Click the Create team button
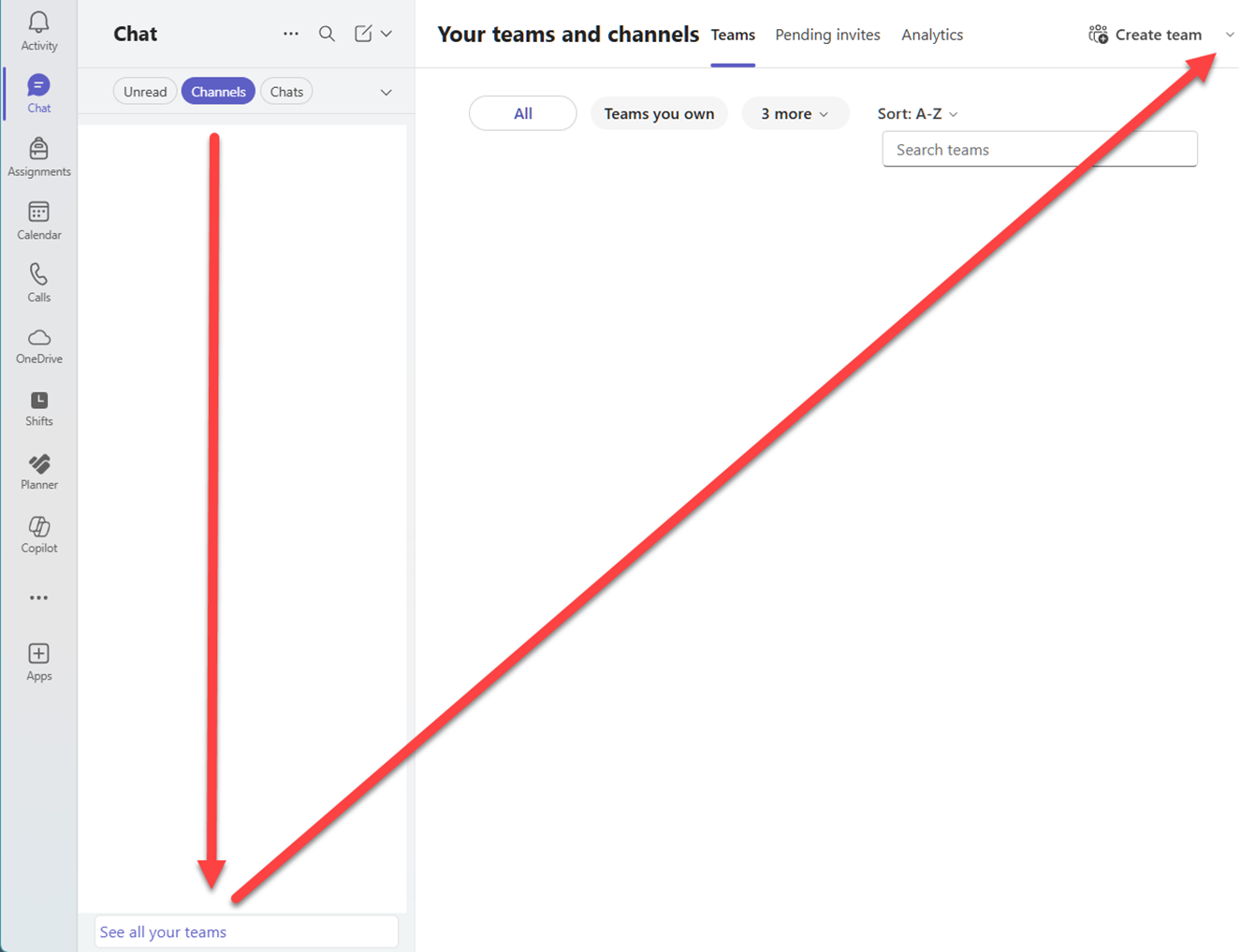 coord(1145,35)
